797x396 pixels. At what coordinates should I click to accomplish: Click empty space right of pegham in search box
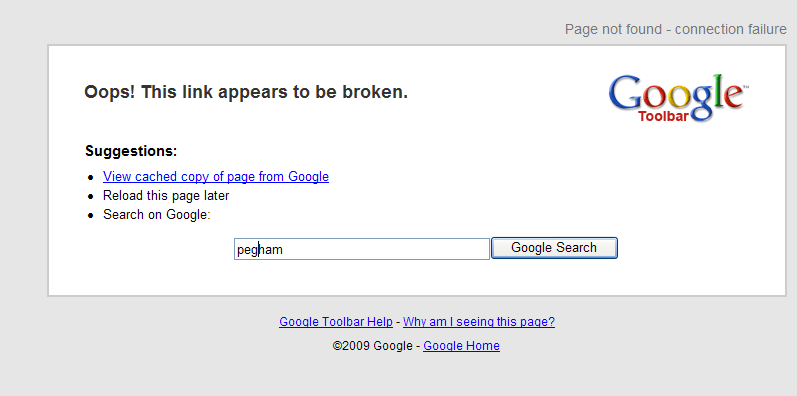pos(386,249)
